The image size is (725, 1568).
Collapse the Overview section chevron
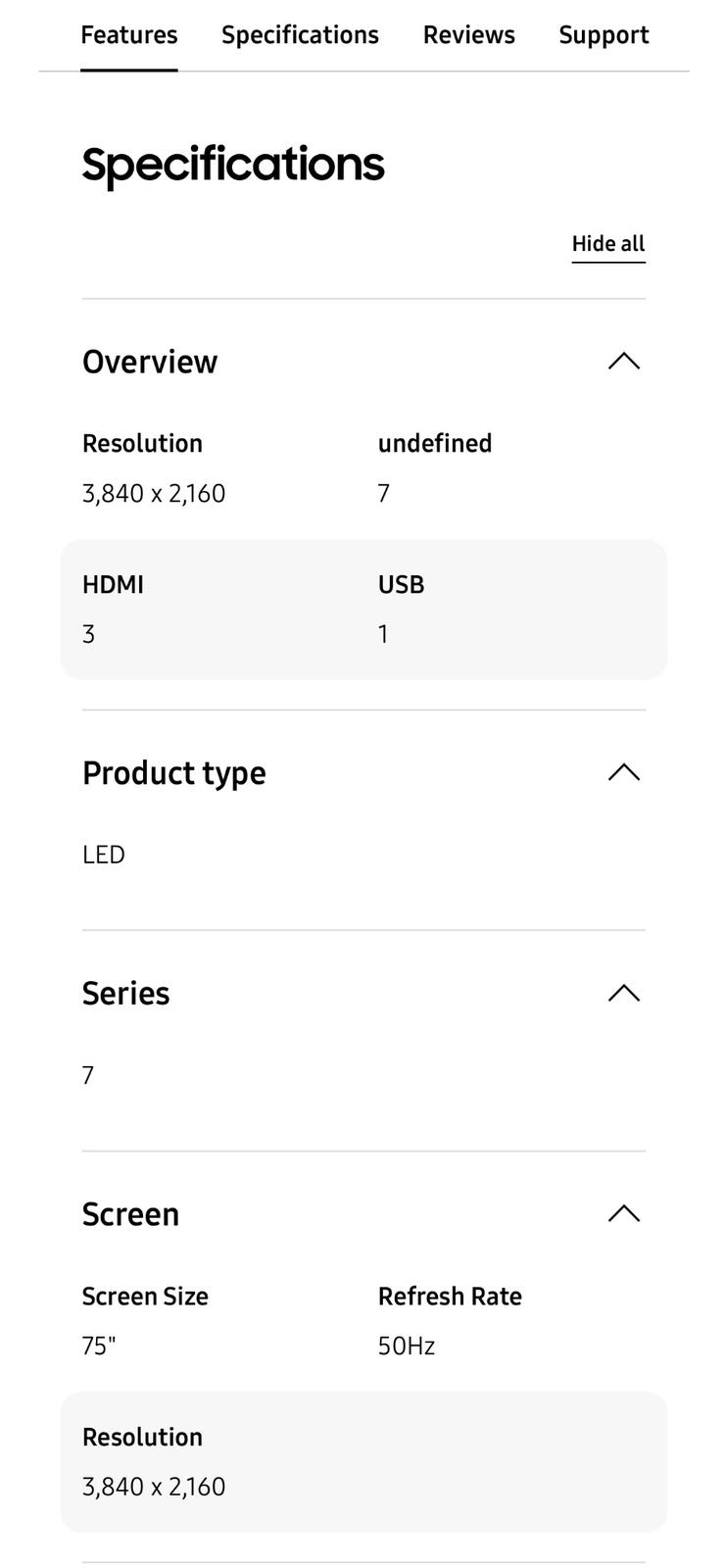[623, 362]
